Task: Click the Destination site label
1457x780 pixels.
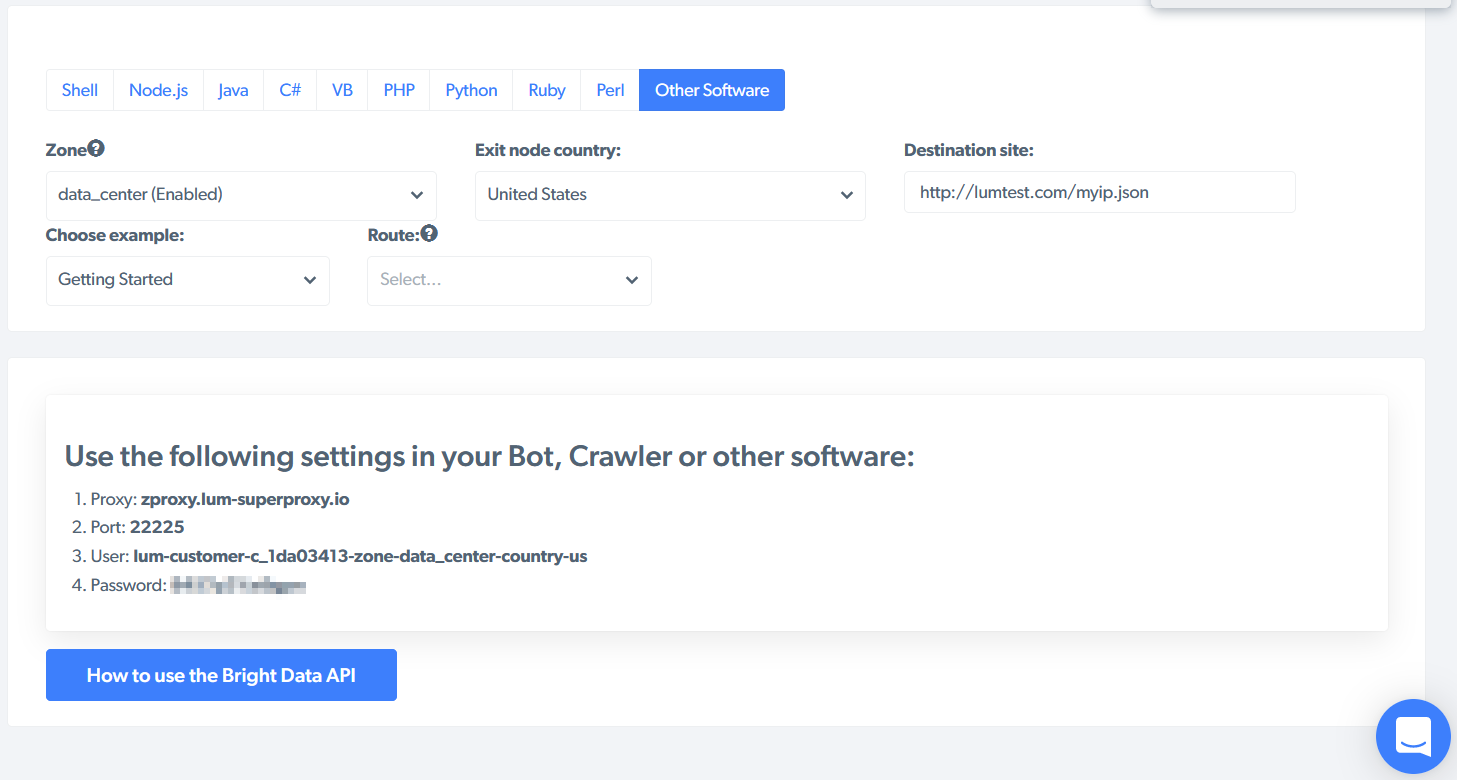Action: tap(969, 150)
